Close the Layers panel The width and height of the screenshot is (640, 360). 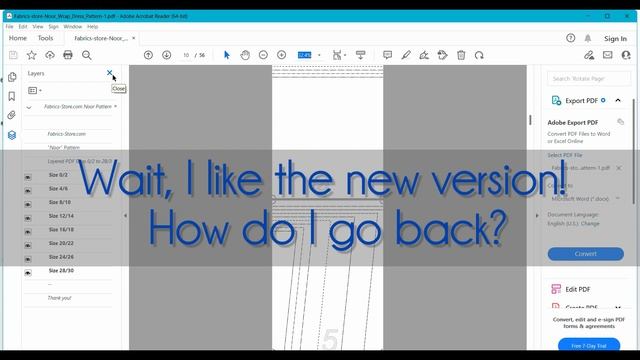tap(109, 73)
